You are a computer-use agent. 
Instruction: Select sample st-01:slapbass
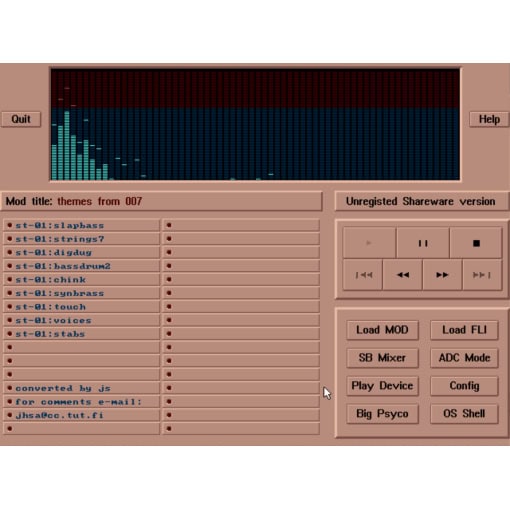point(82,225)
